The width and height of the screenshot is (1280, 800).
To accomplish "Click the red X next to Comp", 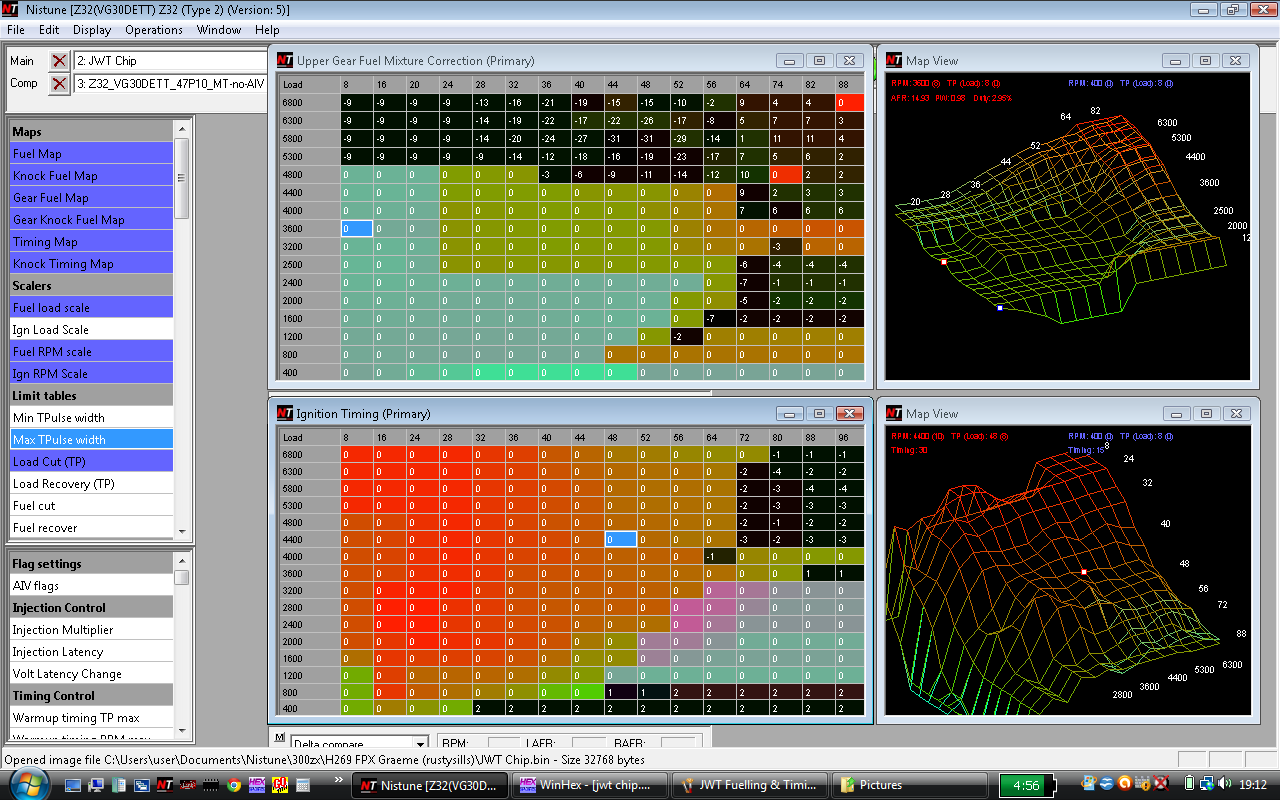I will [59, 83].
